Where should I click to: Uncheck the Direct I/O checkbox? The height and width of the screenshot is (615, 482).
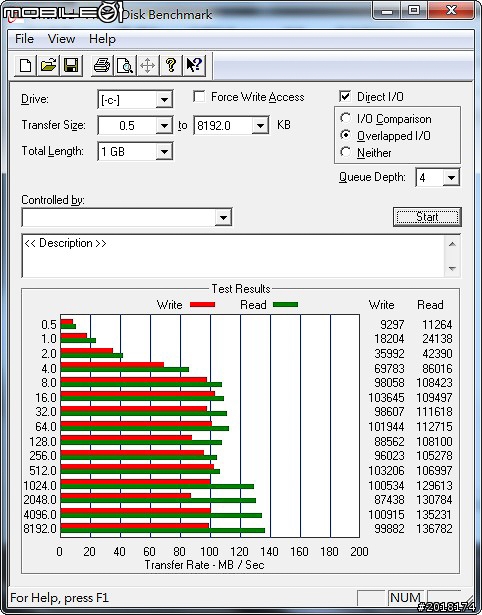click(345, 96)
